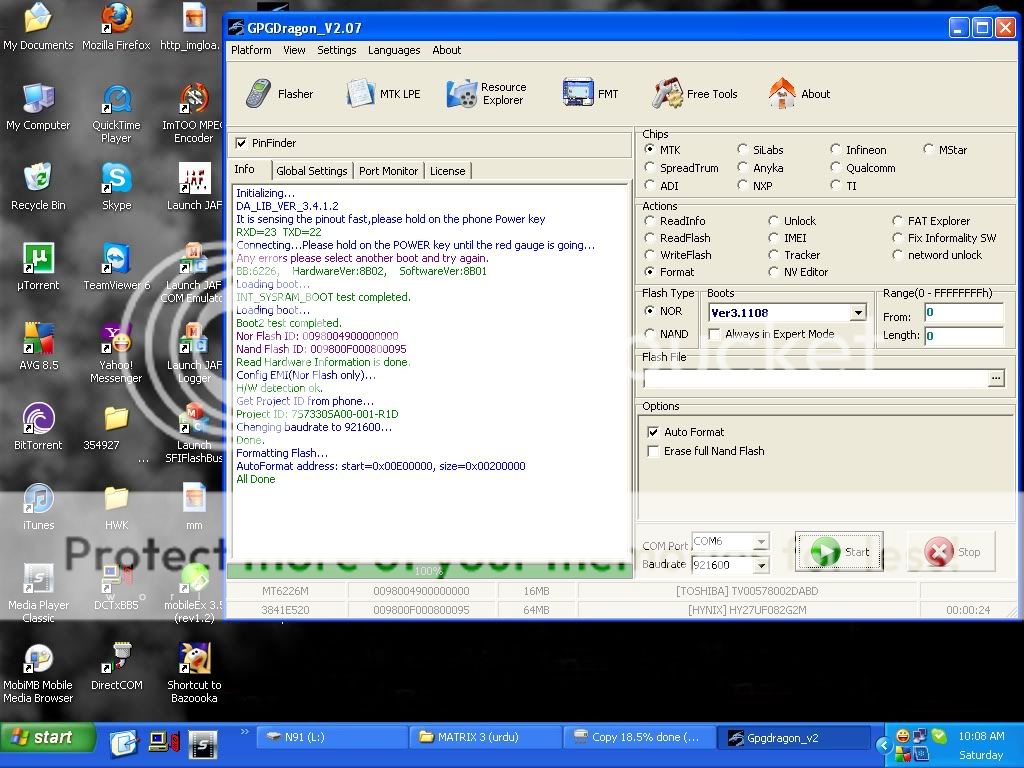Screen dimensions: 1024x768
Task: Select NAND flash type
Action: (650, 334)
